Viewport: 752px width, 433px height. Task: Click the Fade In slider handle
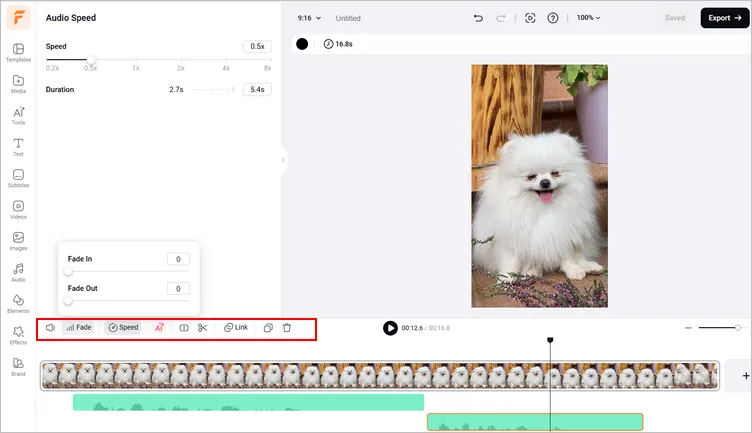tap(68, 271)
